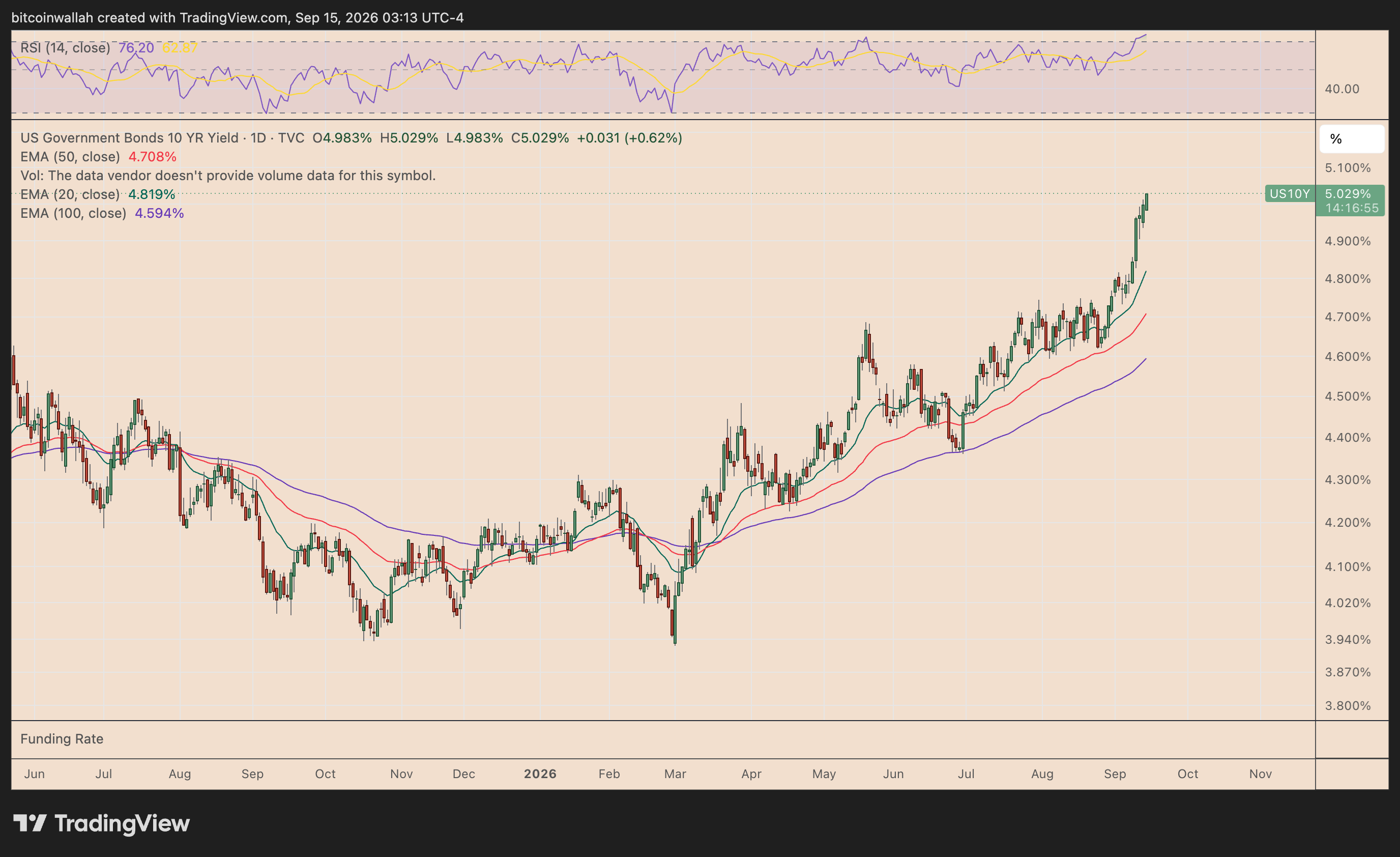Click the volume data unavailable notice
This screenshot has width=1400, height=857.
(x=228, y=176)
